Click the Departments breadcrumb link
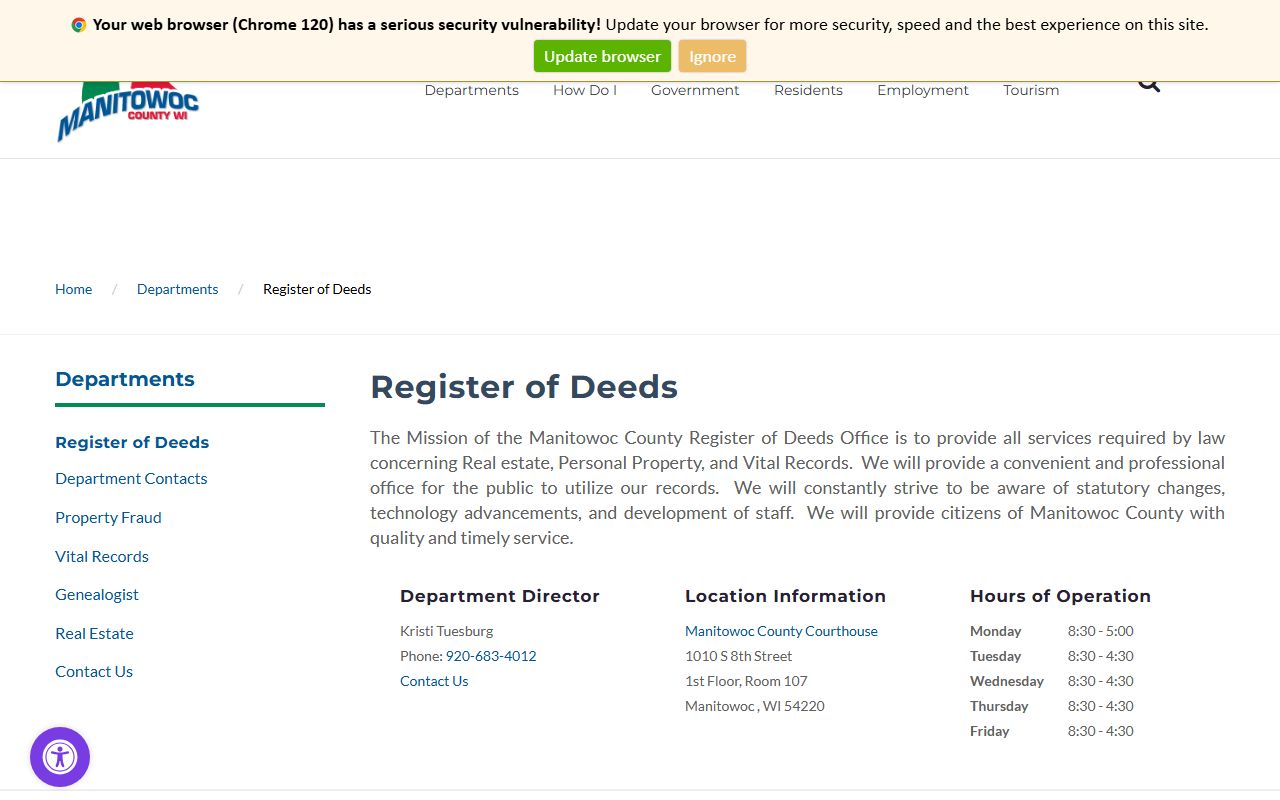The width and height of the screenshot is (1280, 800). click(178, 289)
